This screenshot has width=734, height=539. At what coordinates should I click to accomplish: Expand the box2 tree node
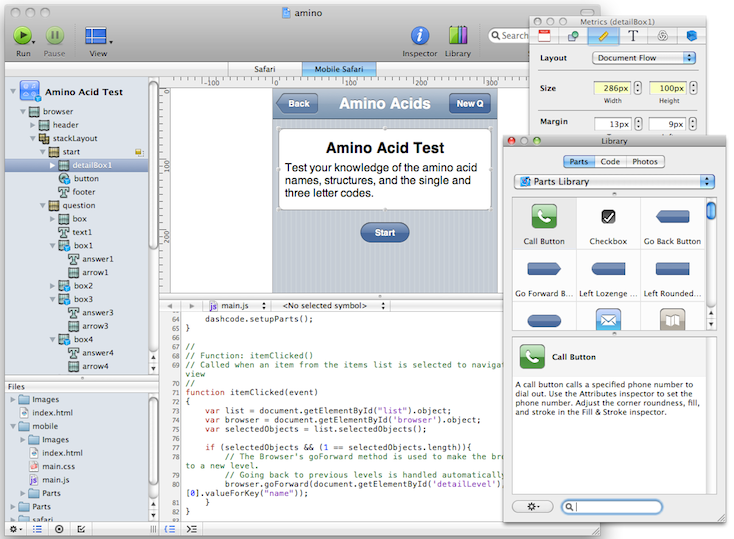(x=52, y=286)
